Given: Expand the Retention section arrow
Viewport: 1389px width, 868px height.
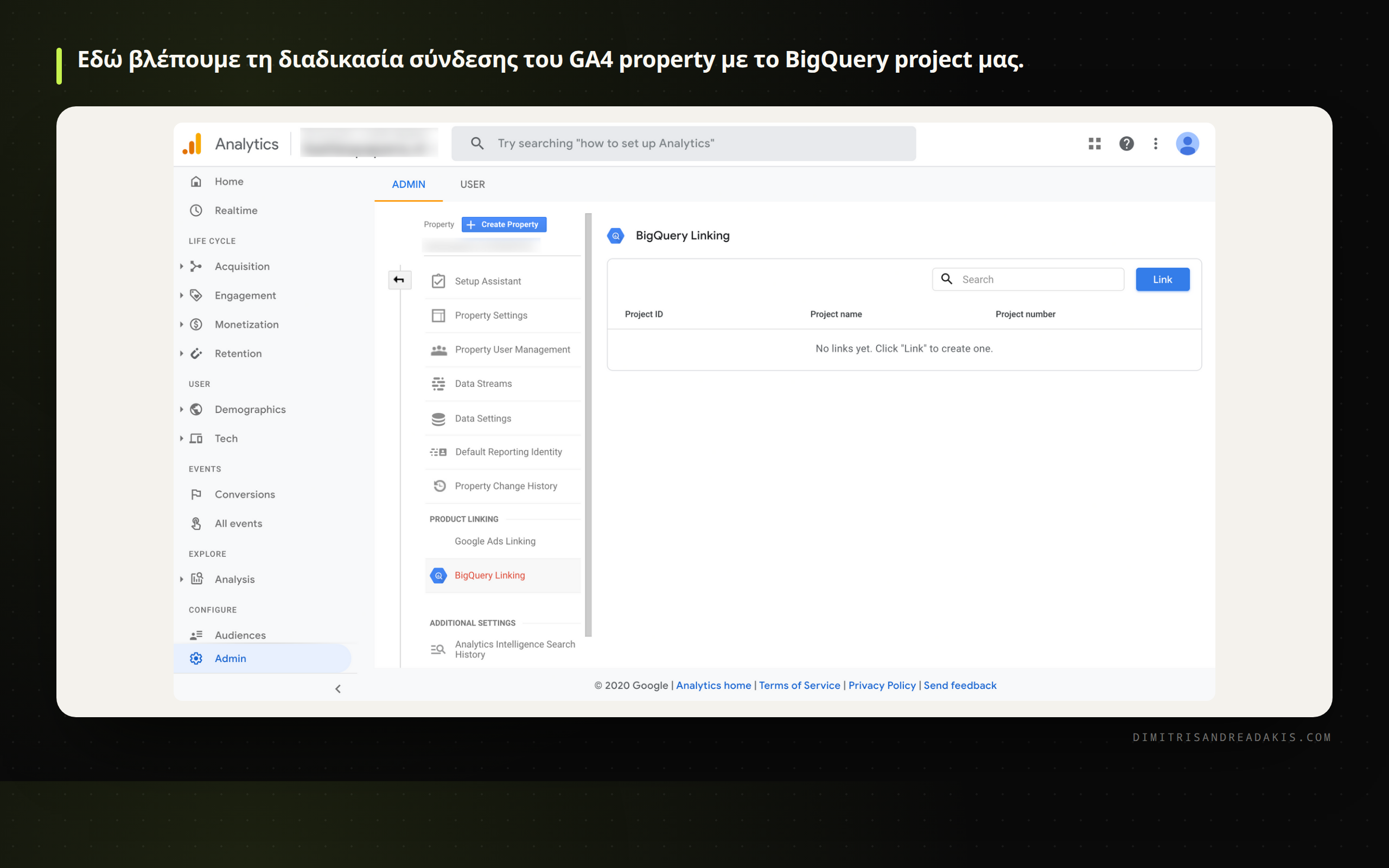Looking at the screenshot, I should pyautogui.click(x=181, y=354).
